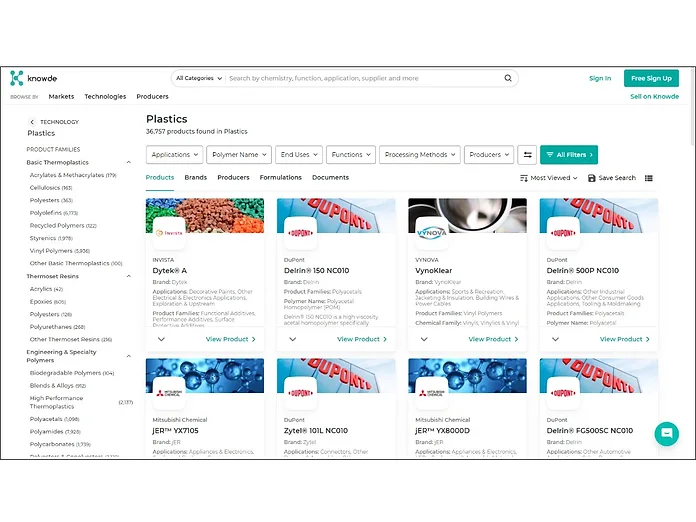Click the Sell on Knowde link
The width and height of the screenshot is (696, 522).
click(x=654, y=96)
